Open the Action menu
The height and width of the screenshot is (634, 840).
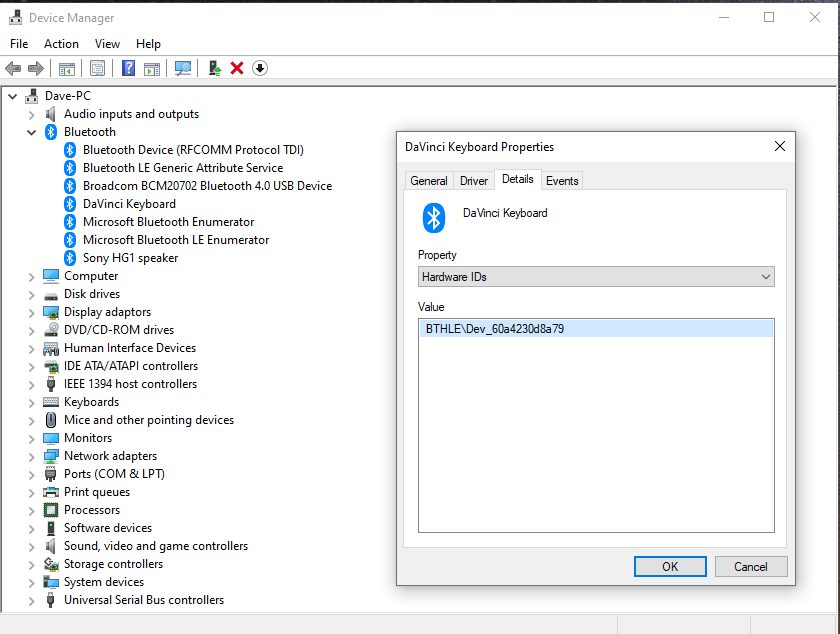click(x=61, y=44)
